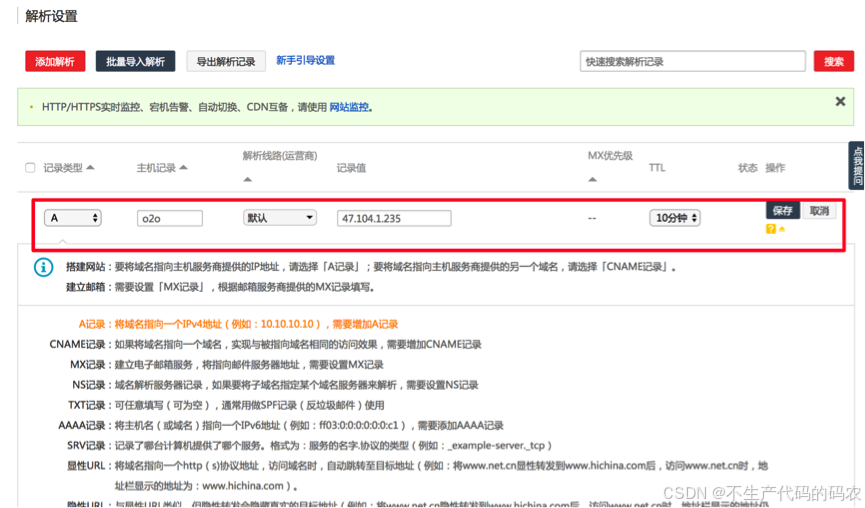Click the 操作 column header
The image size is (865, 508).
(x=775, y=168)
